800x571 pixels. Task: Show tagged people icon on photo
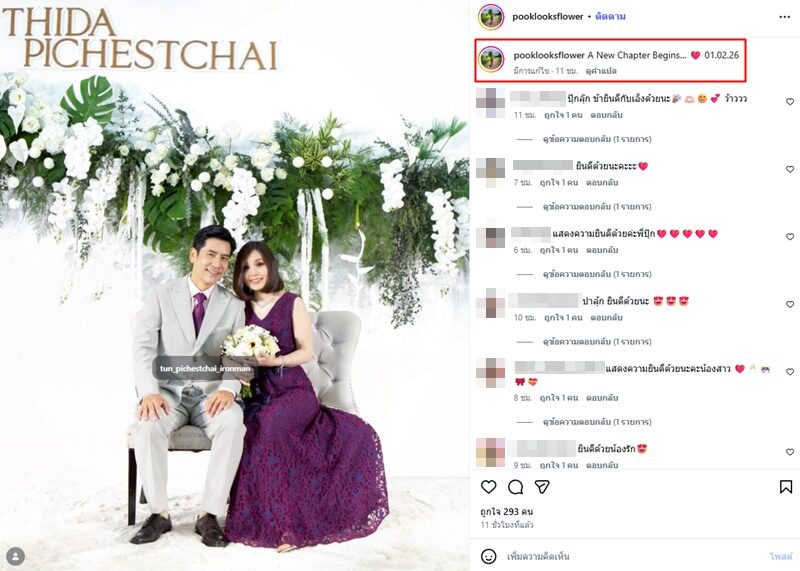(x=16, y=555)
